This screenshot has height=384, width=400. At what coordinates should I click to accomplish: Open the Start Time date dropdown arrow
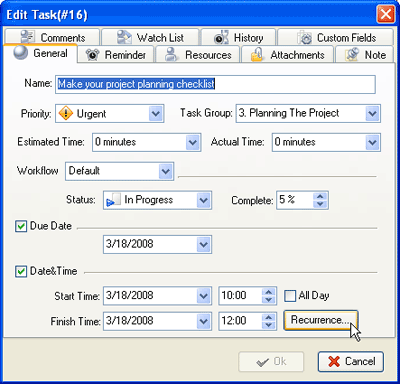(203, 296)
